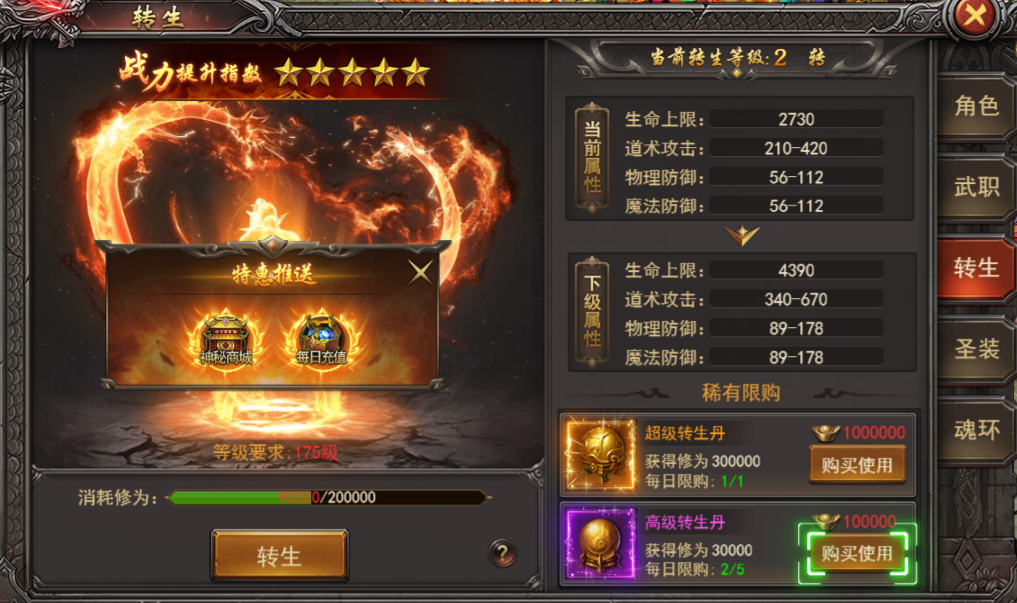The image size is (1017, 603).
Task: Click the 转生 rebirth button
Action: [280, 555]
